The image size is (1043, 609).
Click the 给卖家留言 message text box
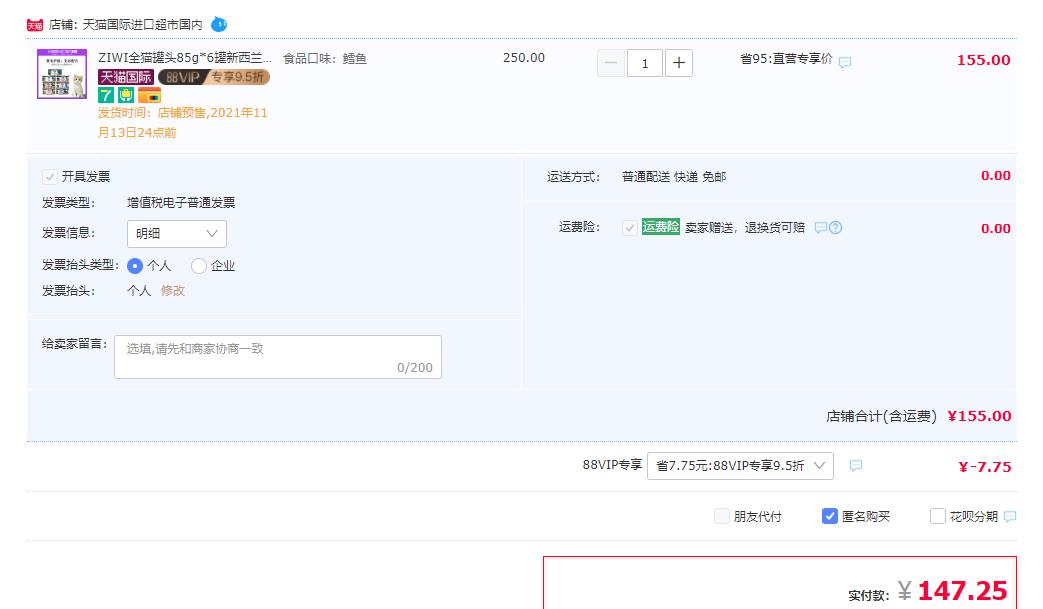coord(277,357)
